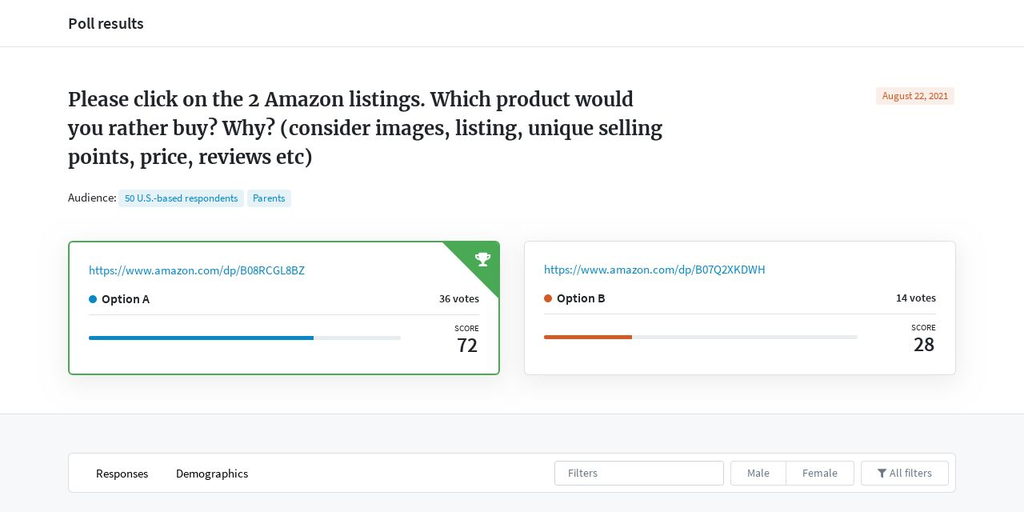Open the Amazon link B08RCGL8BZ

pyautogui.click(x=197, y=270)
